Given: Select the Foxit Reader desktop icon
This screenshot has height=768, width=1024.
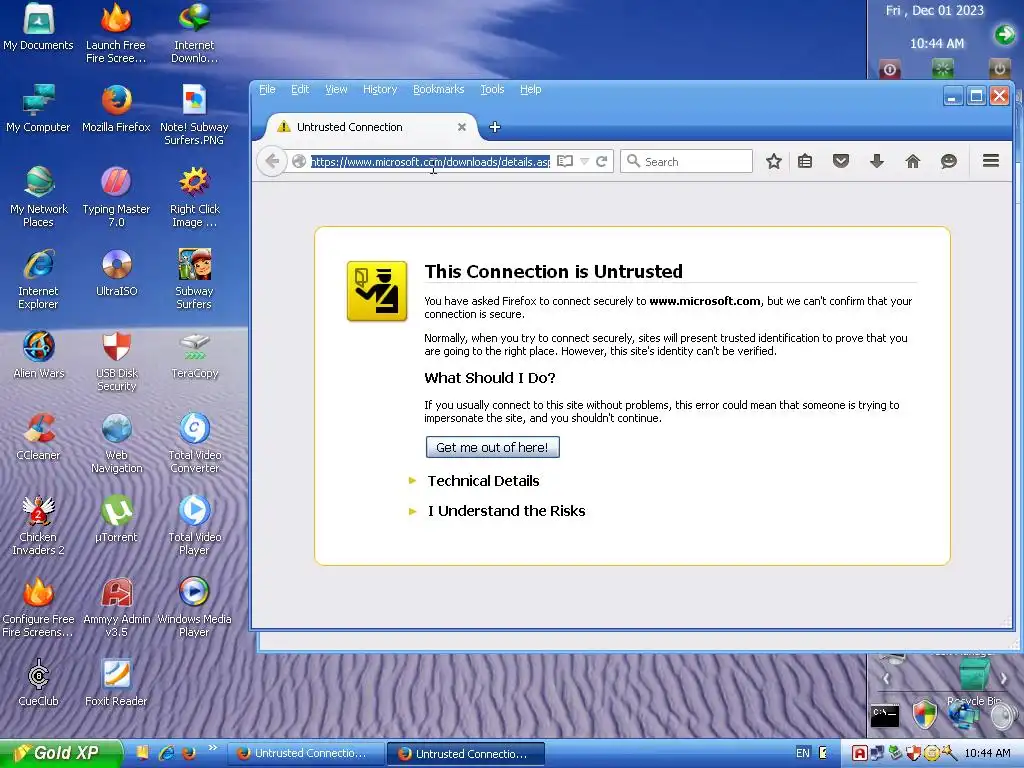Looking at the screenshot, I should pos(116,682).
